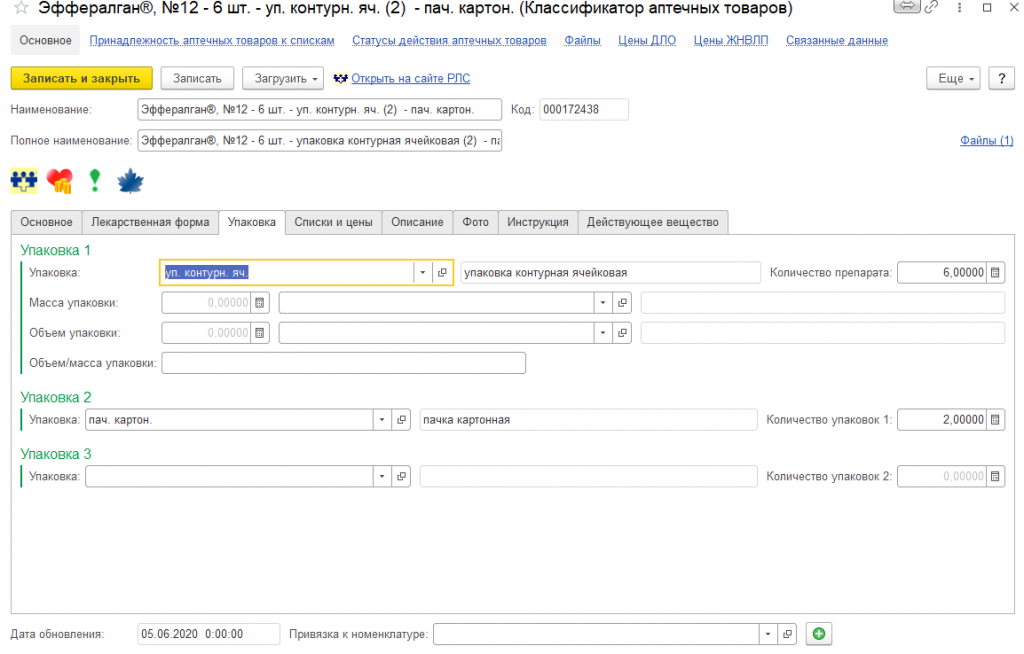Open the Загрузить dropdown button

(x=283, y=78)
